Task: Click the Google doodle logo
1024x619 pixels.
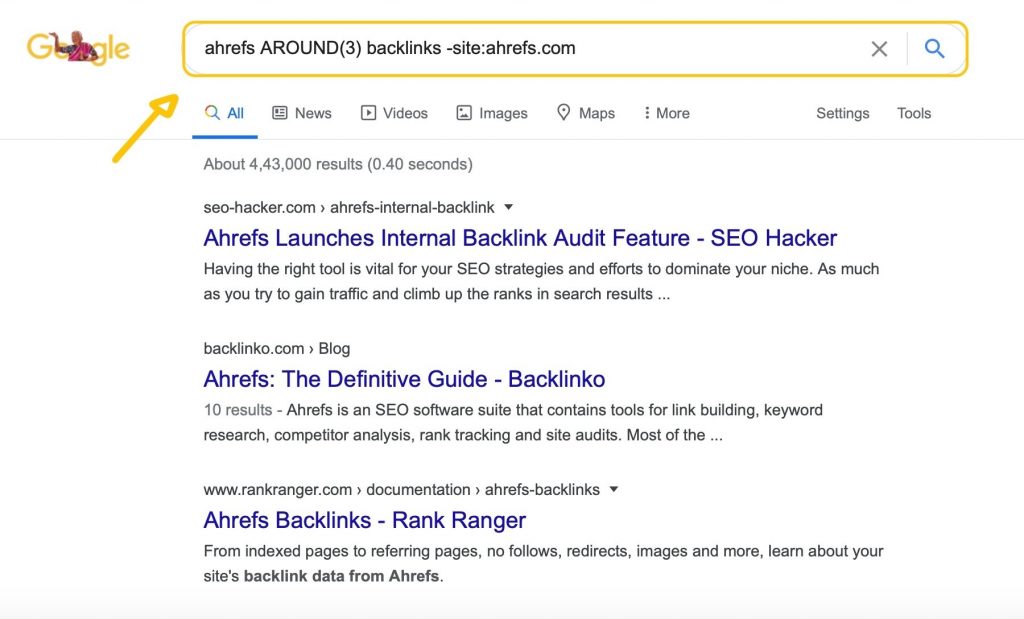Action: 78,48
